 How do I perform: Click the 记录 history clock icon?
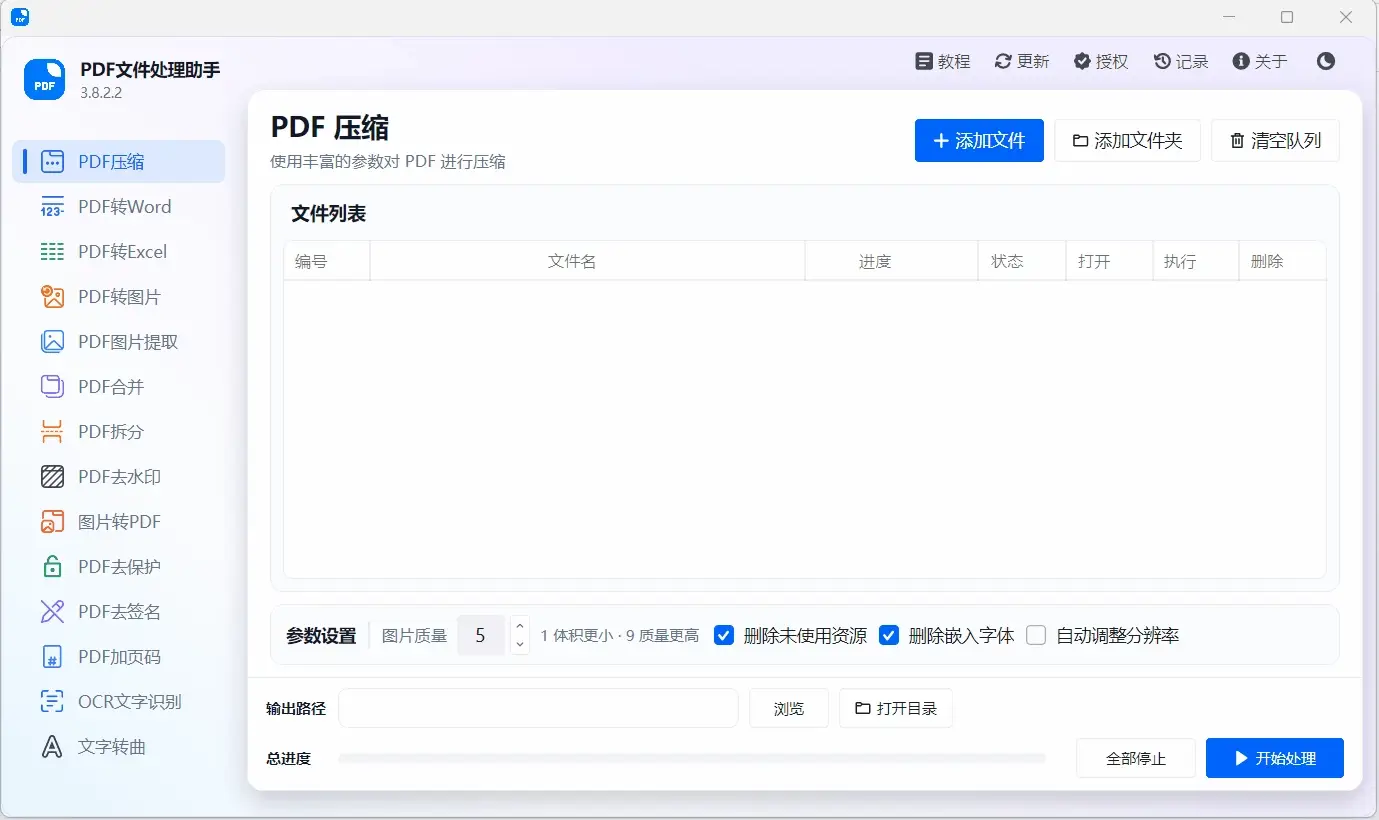pyautogui.click(x=1162, y=61)
